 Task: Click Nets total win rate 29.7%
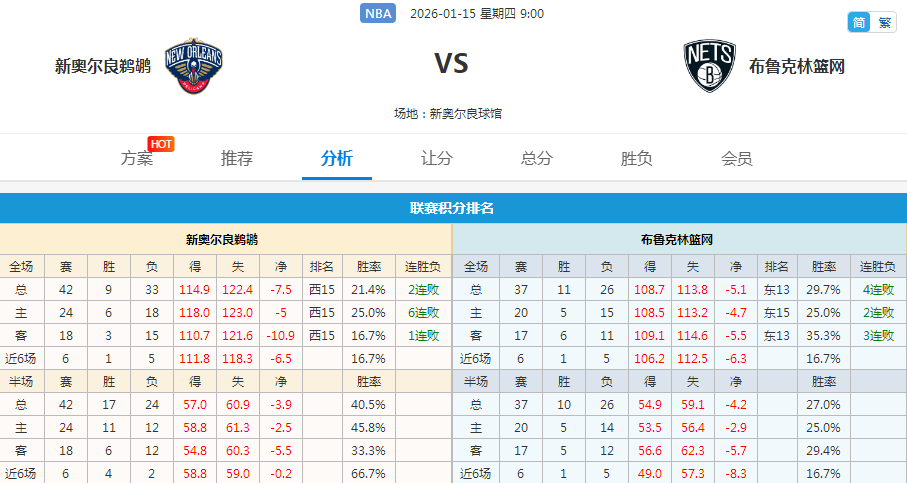823,289
